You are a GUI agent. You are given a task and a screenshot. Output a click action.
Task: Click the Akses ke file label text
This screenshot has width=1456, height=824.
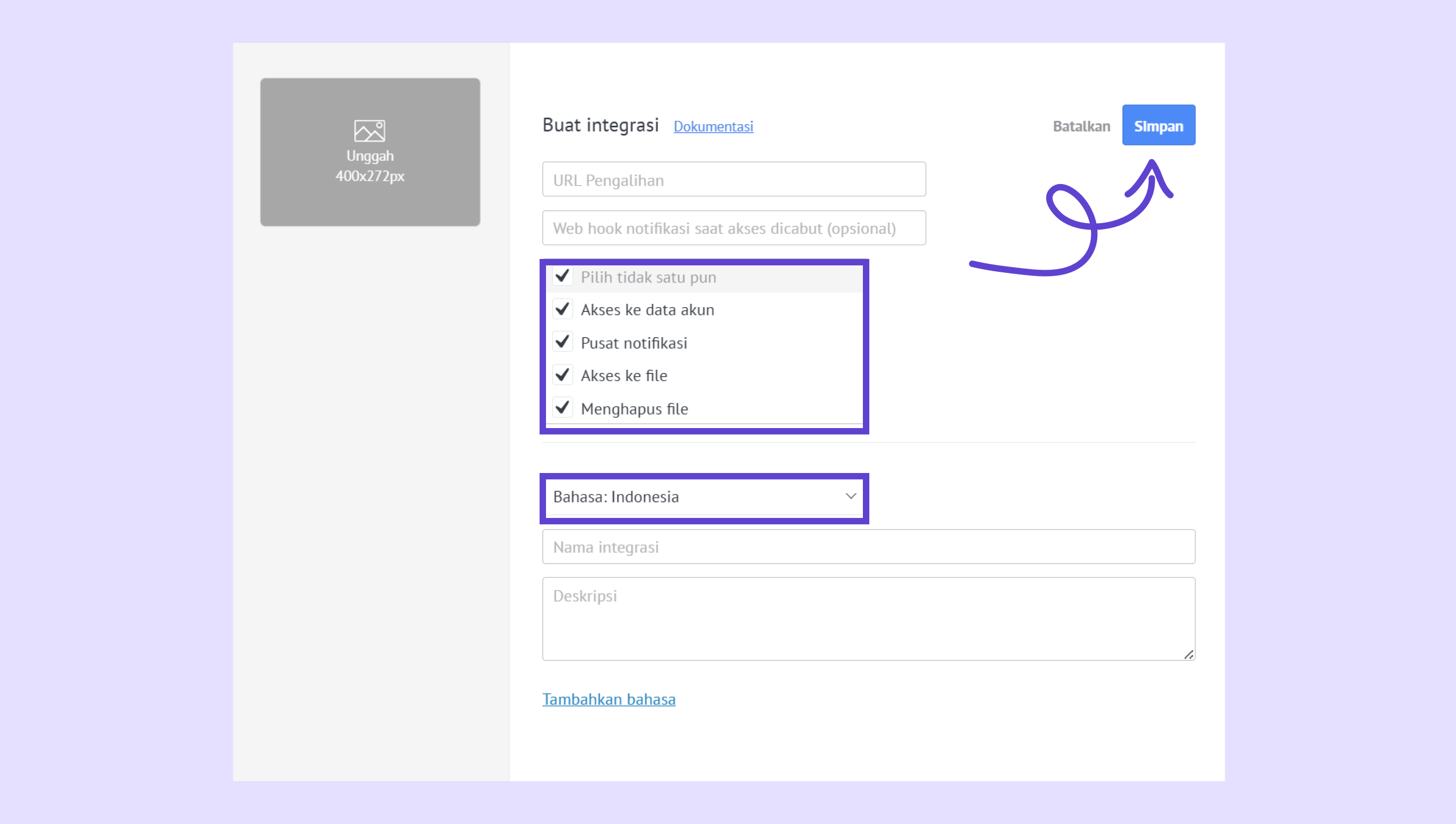click(x=624, y=376)
